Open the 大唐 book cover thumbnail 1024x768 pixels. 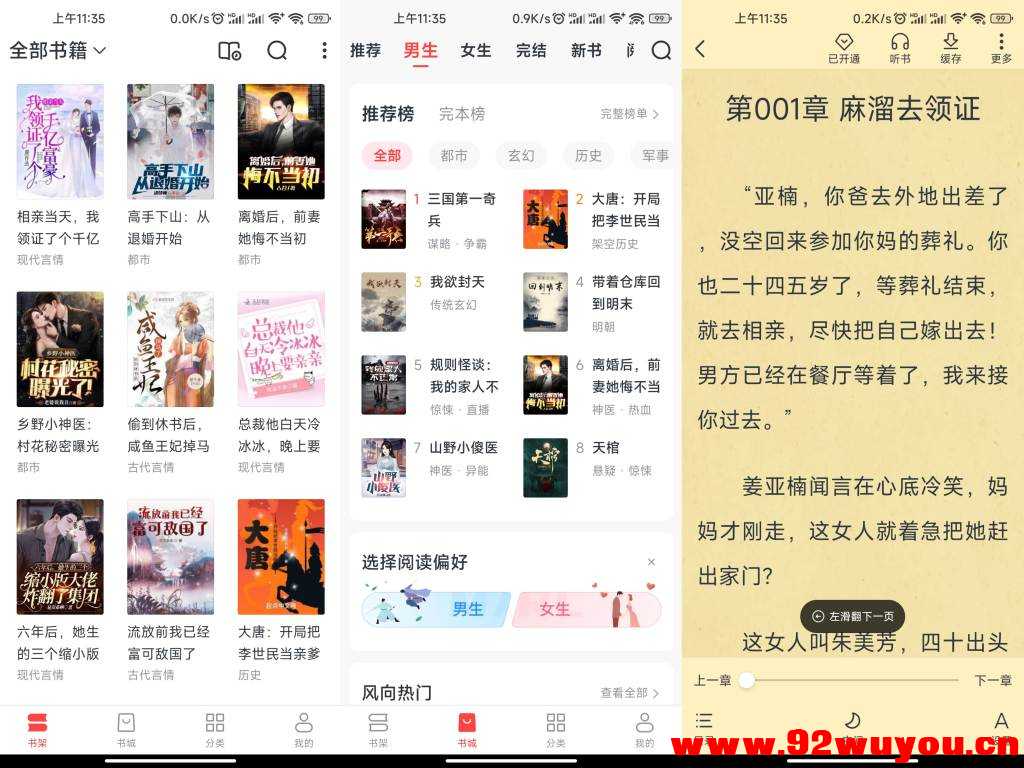click(x=544, y=219)
